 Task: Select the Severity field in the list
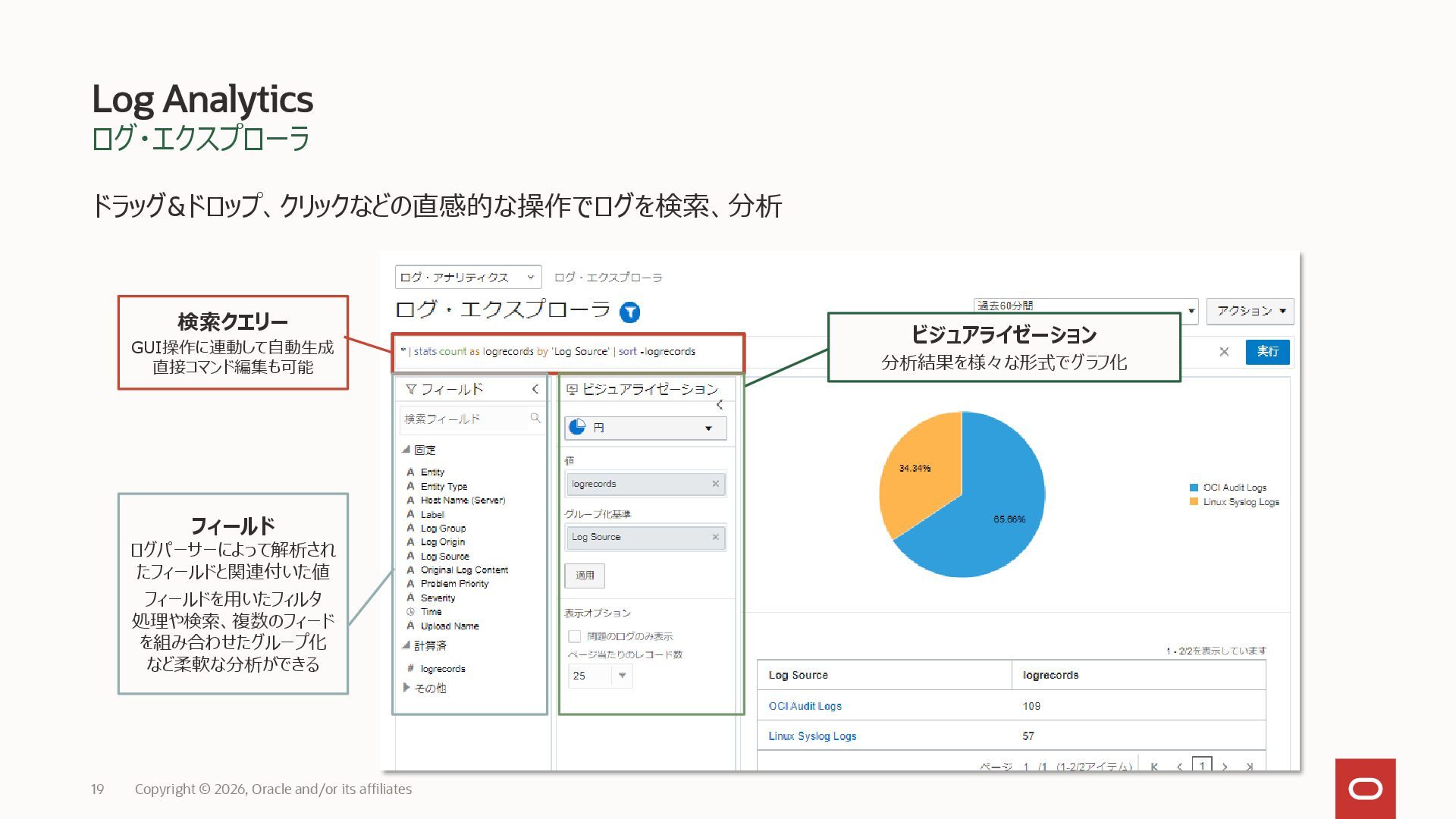[438, 598]
